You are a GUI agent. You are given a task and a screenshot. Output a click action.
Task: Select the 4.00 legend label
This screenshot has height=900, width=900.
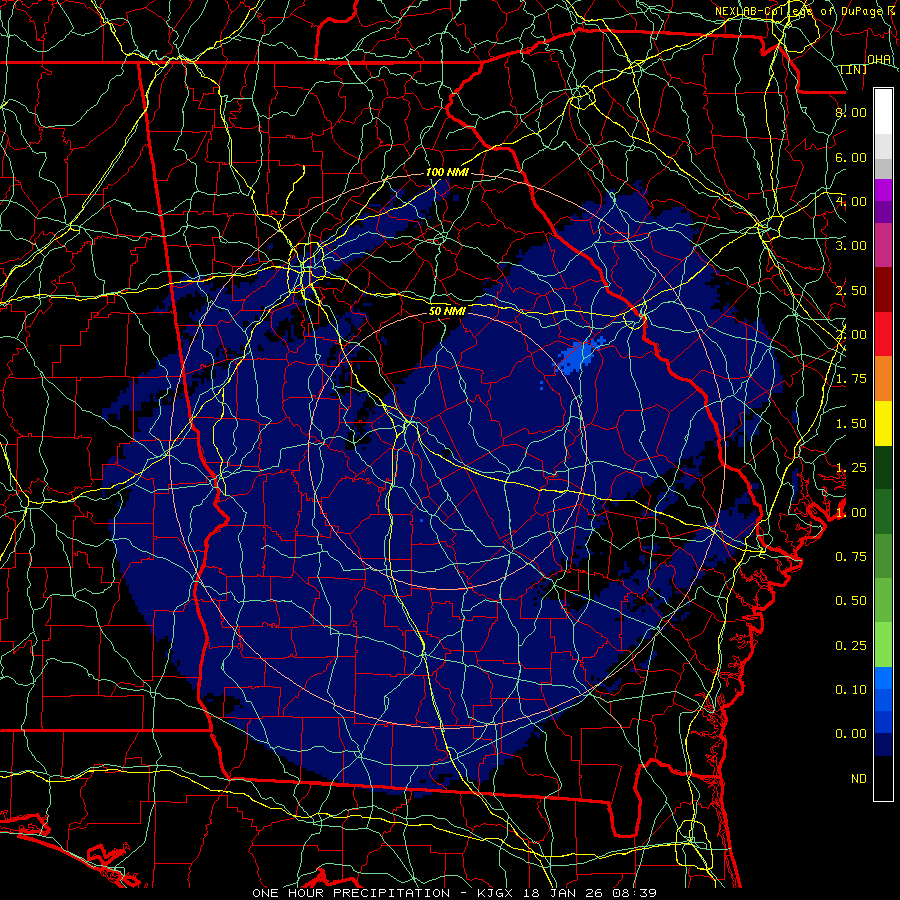pyautogui.click(x=851, y=201)
